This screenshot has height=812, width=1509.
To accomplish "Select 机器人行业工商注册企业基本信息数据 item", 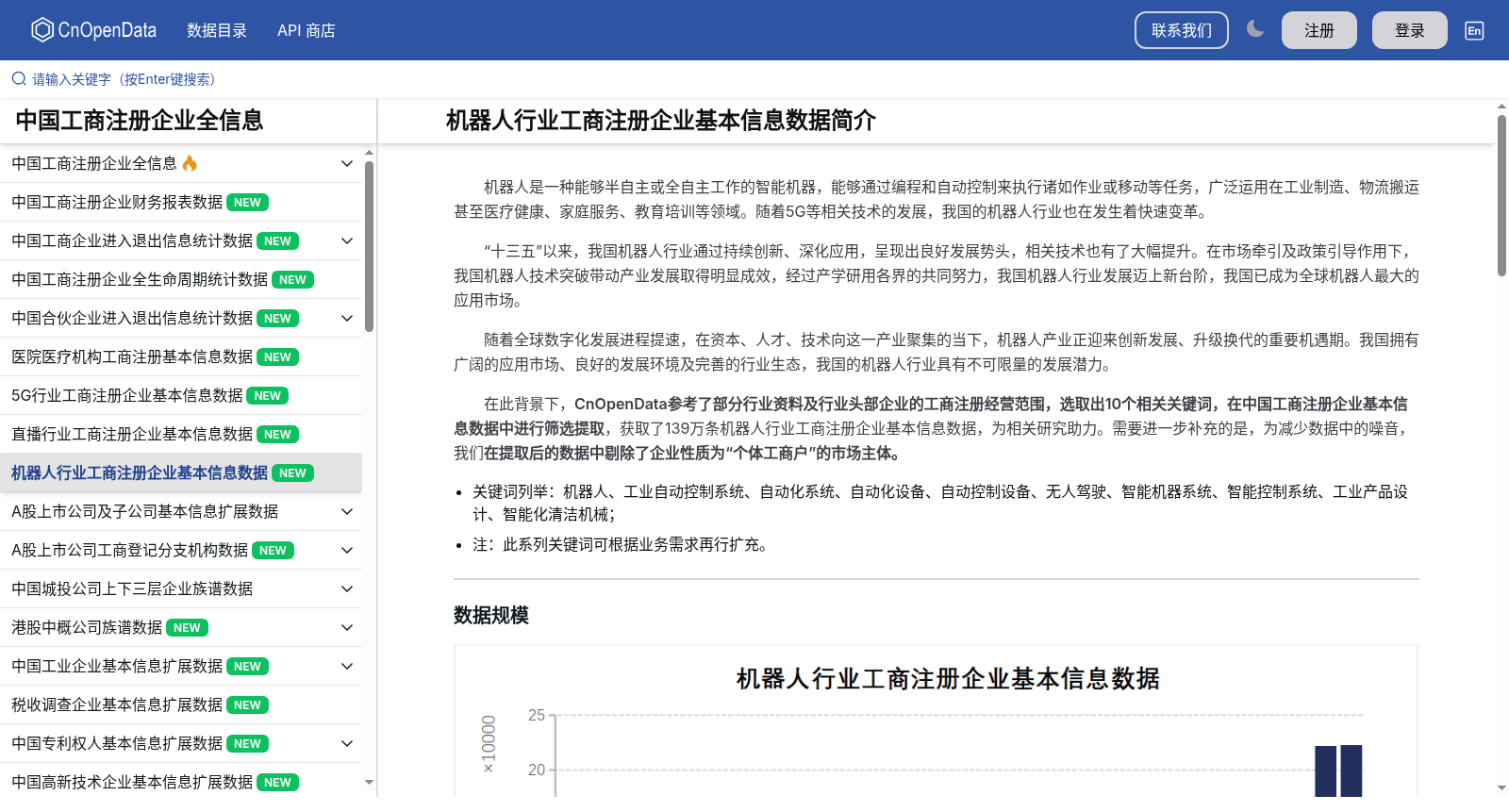I will pyautogui.click(x=181, y=472).
